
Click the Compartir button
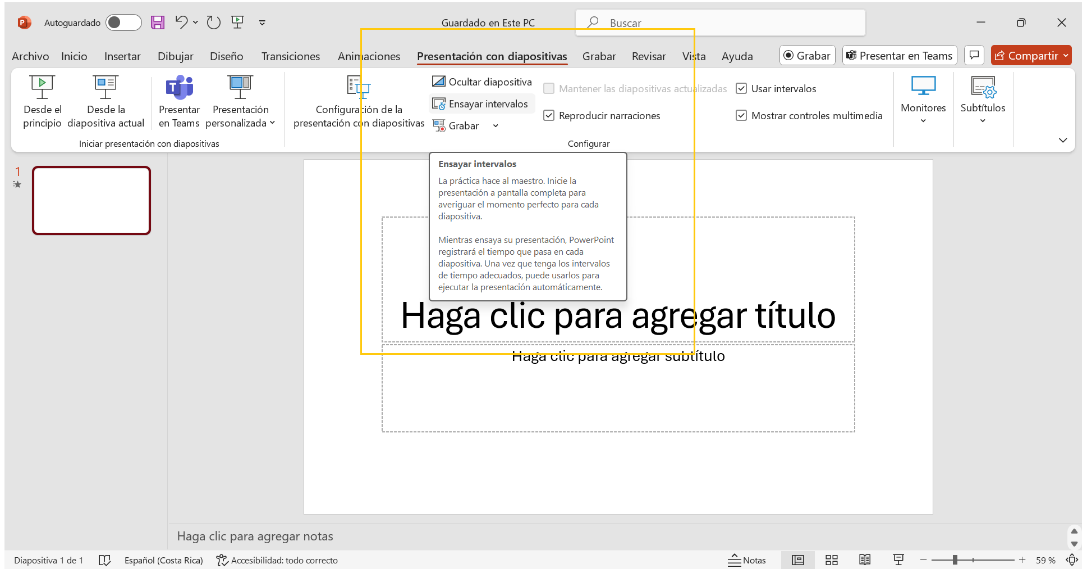pos(1031,56)
